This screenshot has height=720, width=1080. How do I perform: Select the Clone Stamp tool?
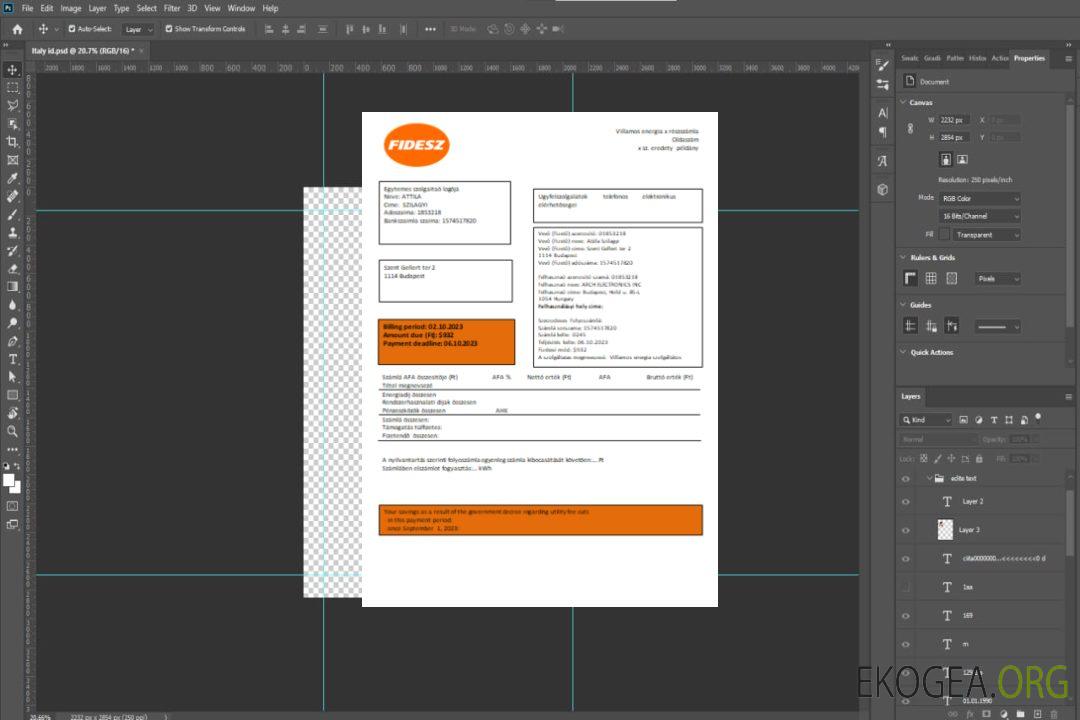tap(12, 232)
